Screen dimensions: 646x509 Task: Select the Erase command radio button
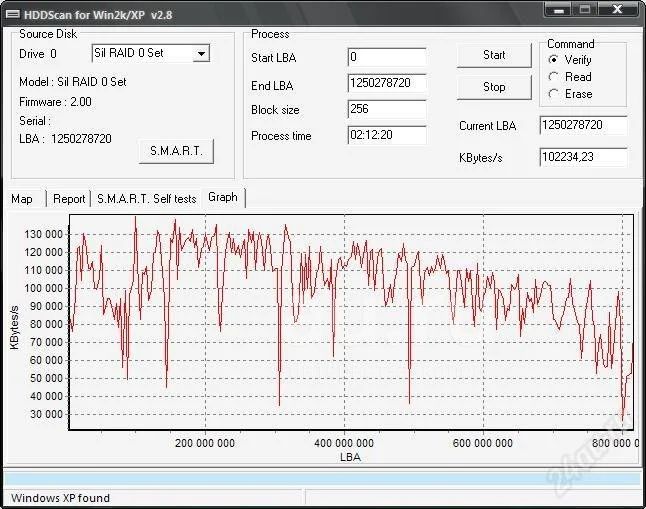tap(553, 94)
